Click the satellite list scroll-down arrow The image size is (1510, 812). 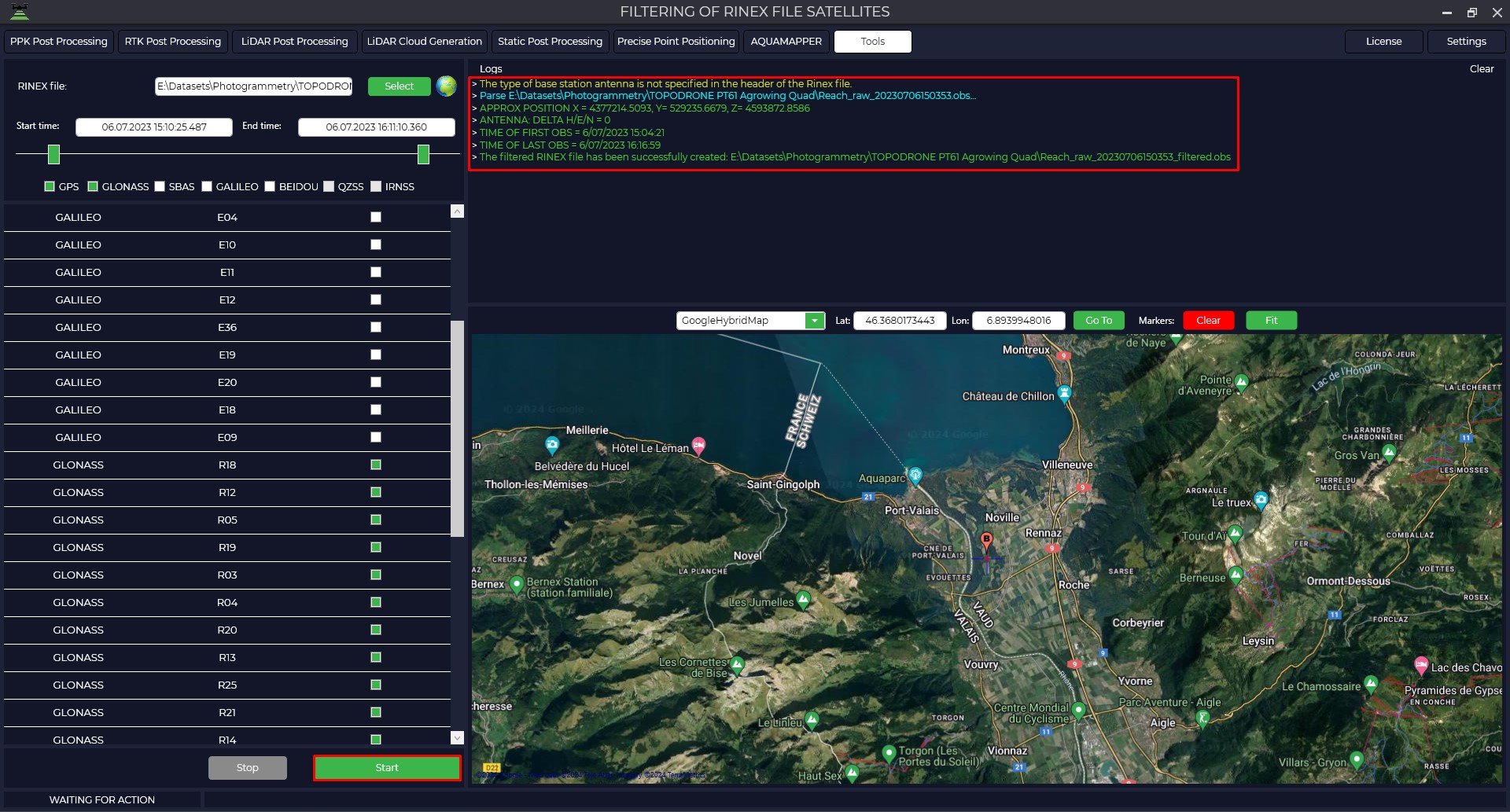pyautogui.click(x=457, y=737)
